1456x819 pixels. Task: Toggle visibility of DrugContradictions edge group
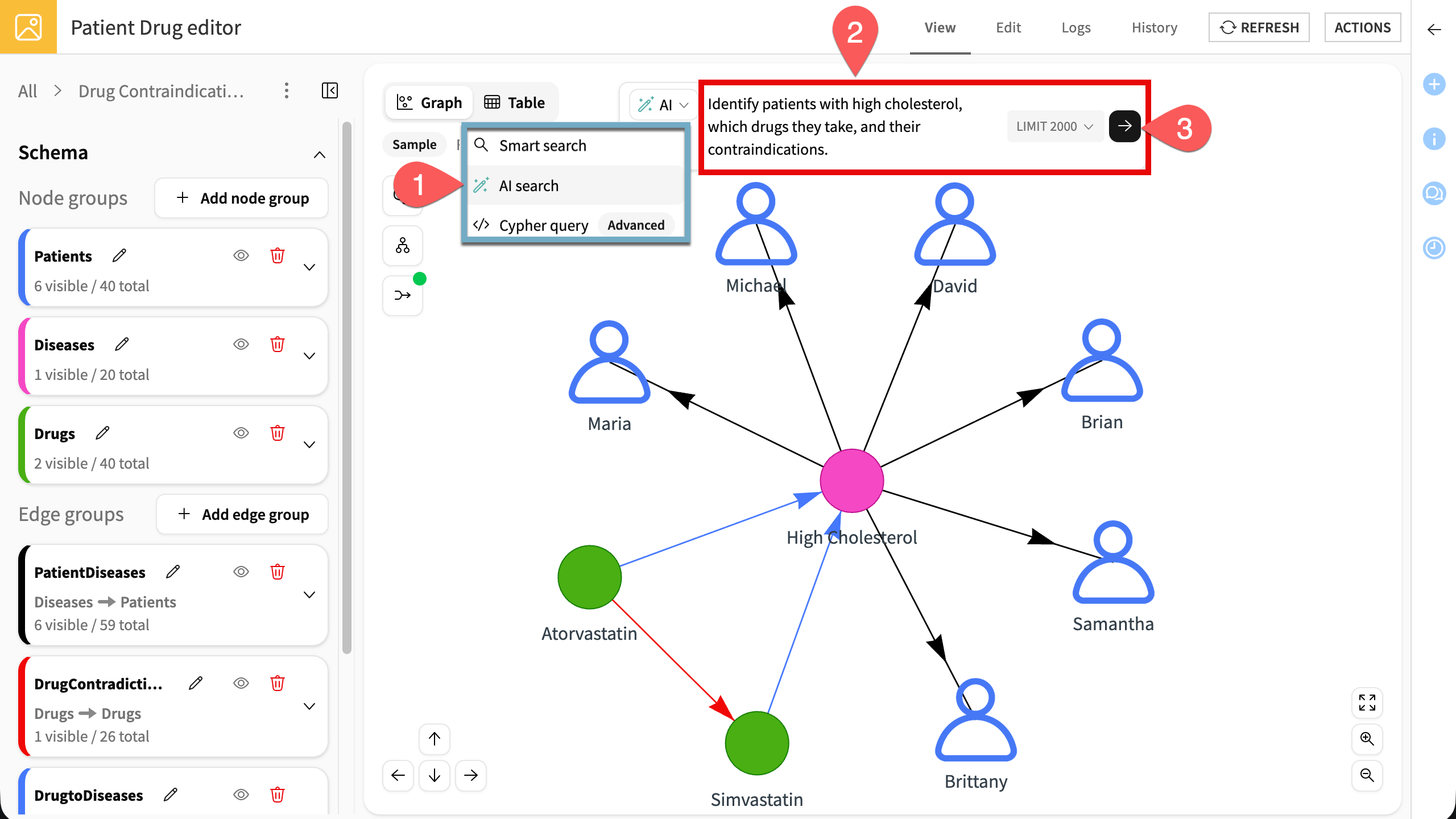pos(241,684)
